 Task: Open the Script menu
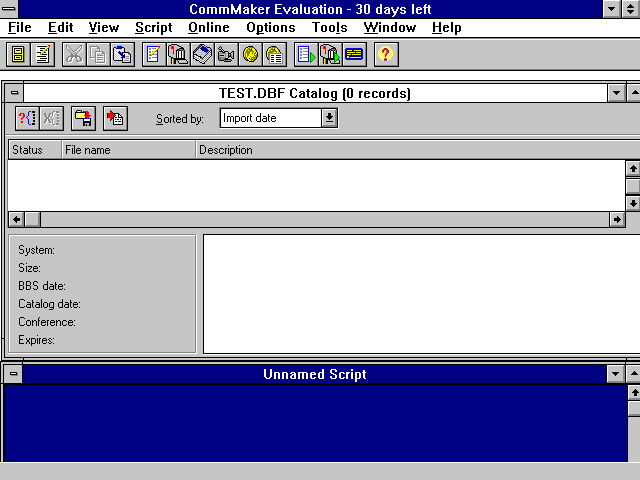(153, 27)
